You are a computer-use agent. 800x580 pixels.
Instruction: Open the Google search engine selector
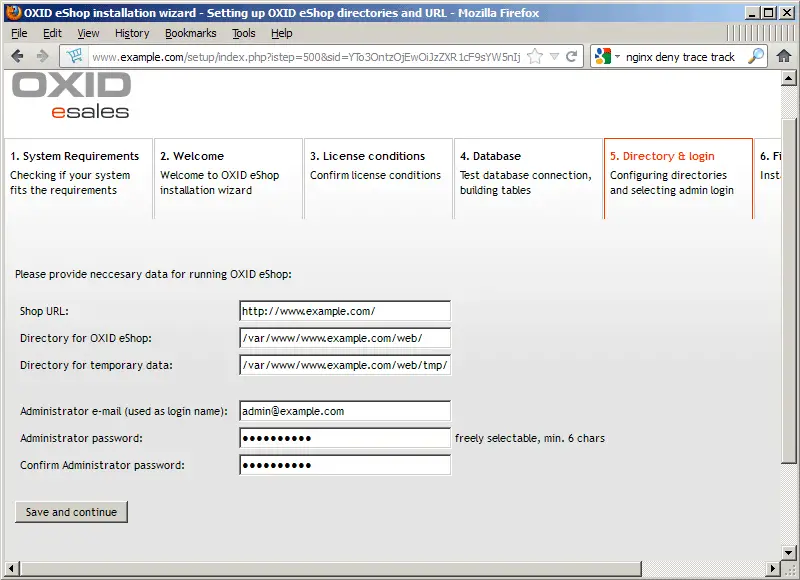607,56
